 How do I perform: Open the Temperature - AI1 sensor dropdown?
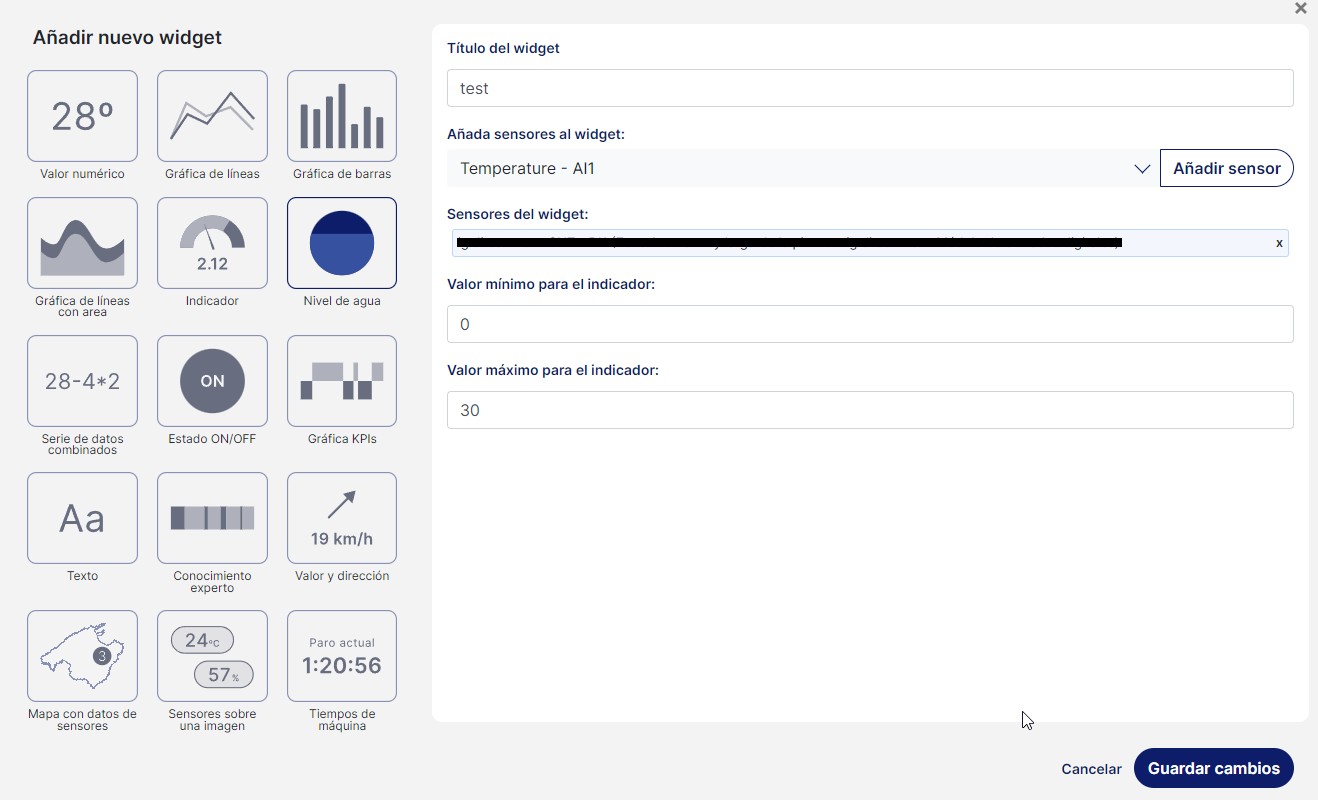pos(802,168)
